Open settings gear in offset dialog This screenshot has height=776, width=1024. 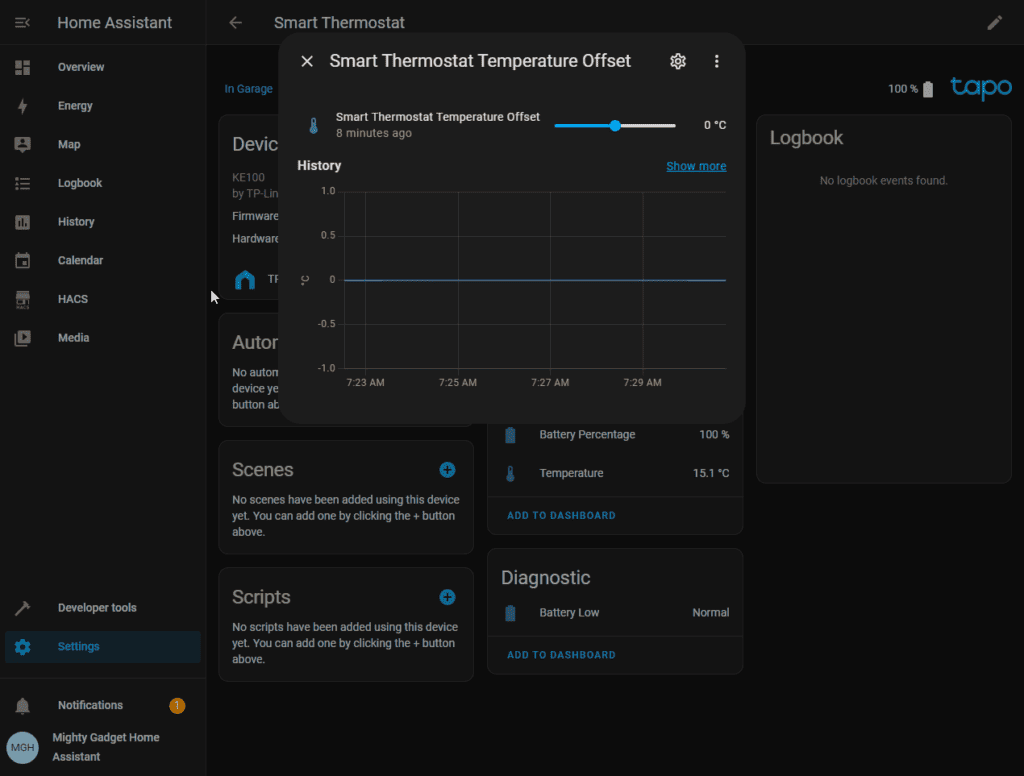[678, 61]
